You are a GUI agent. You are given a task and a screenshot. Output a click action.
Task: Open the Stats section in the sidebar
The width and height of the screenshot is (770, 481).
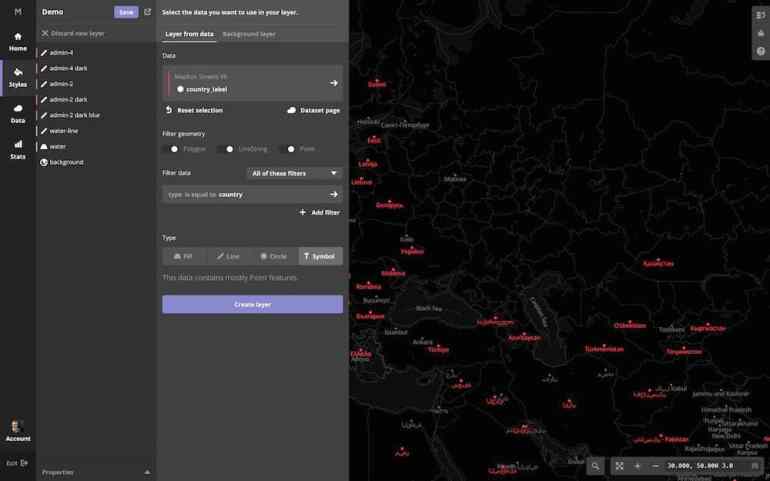[x=18, y=150]
